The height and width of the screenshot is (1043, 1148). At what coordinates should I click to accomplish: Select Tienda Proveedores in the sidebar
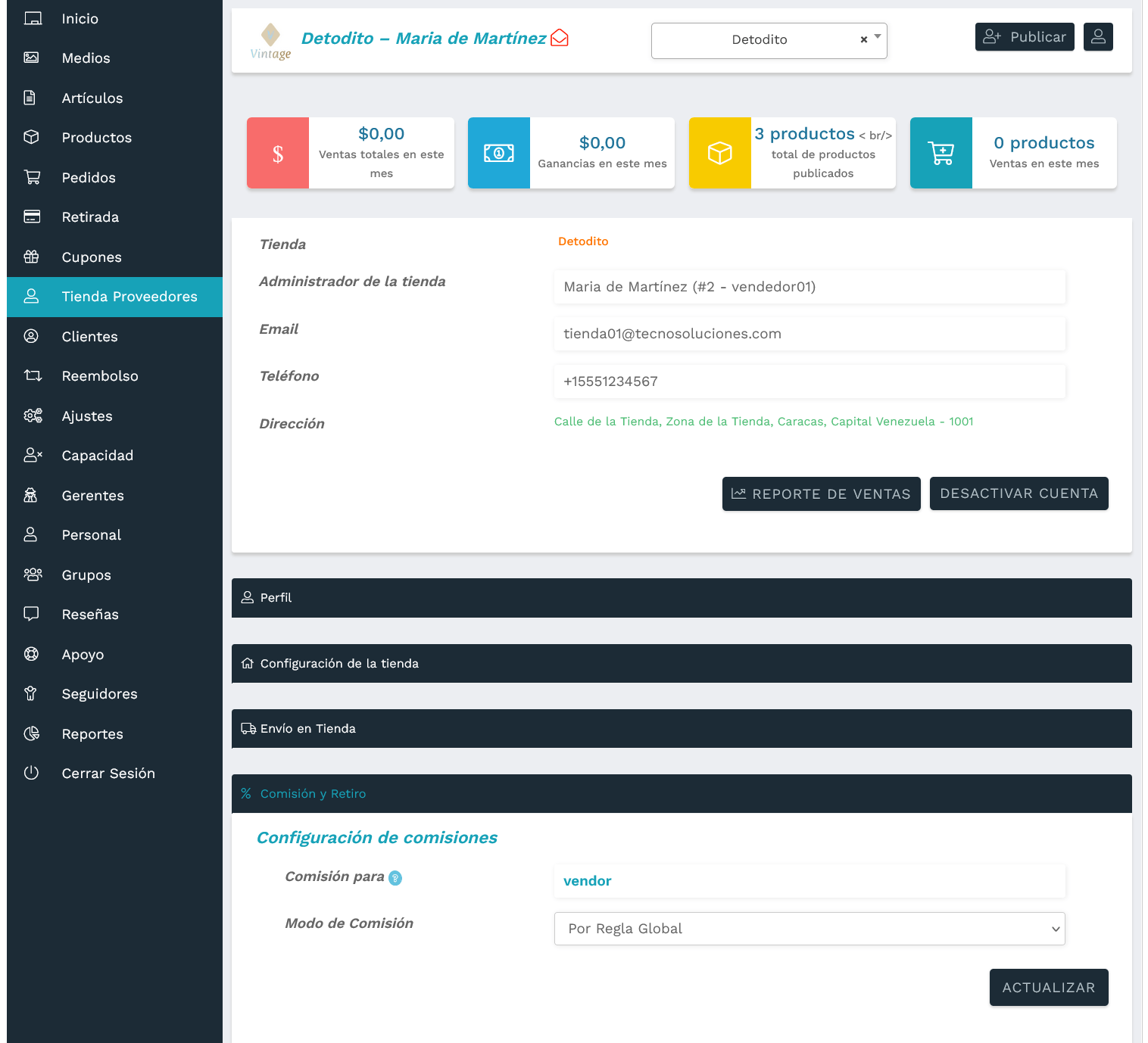(114, 296)
